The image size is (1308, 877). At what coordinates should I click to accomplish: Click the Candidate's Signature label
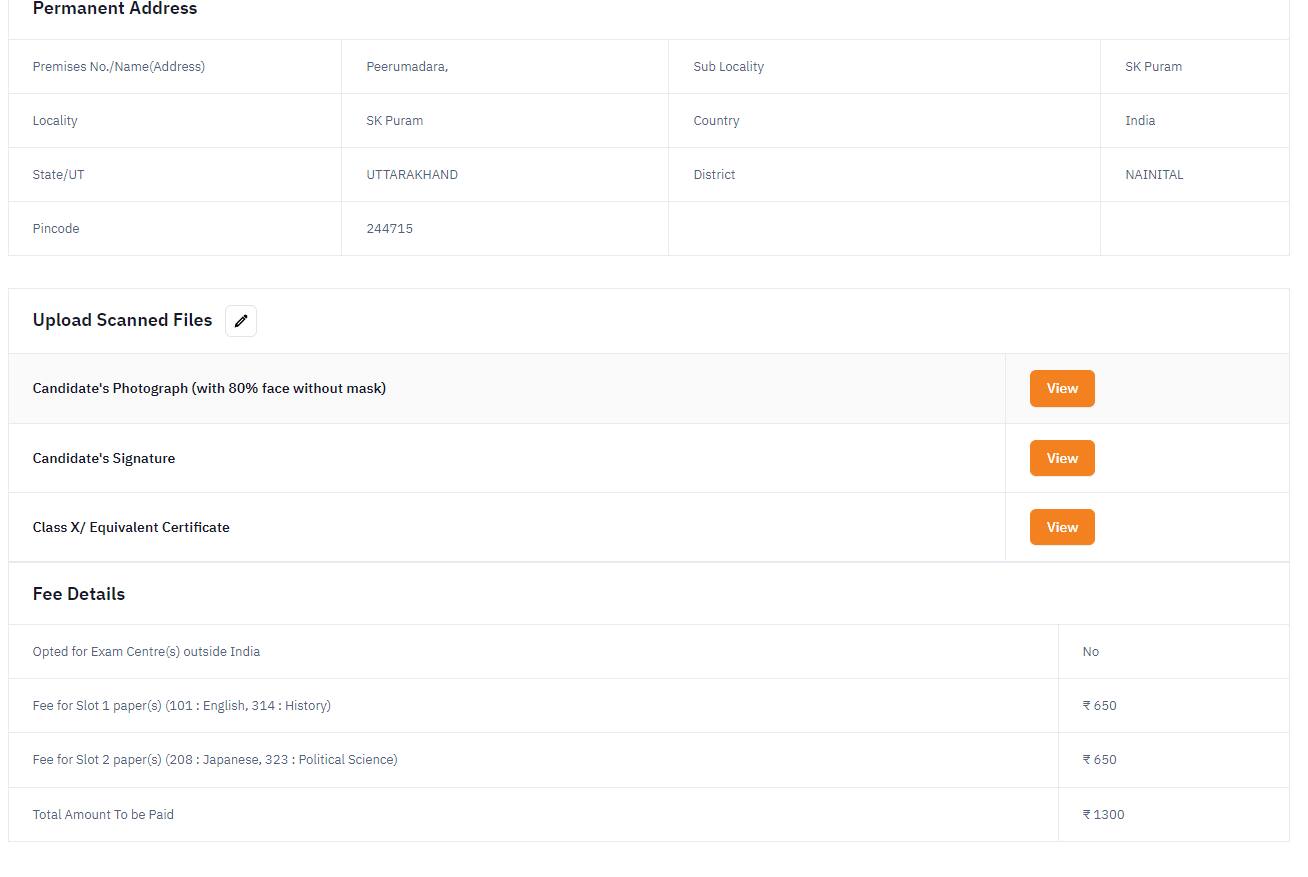pos(104,458)
